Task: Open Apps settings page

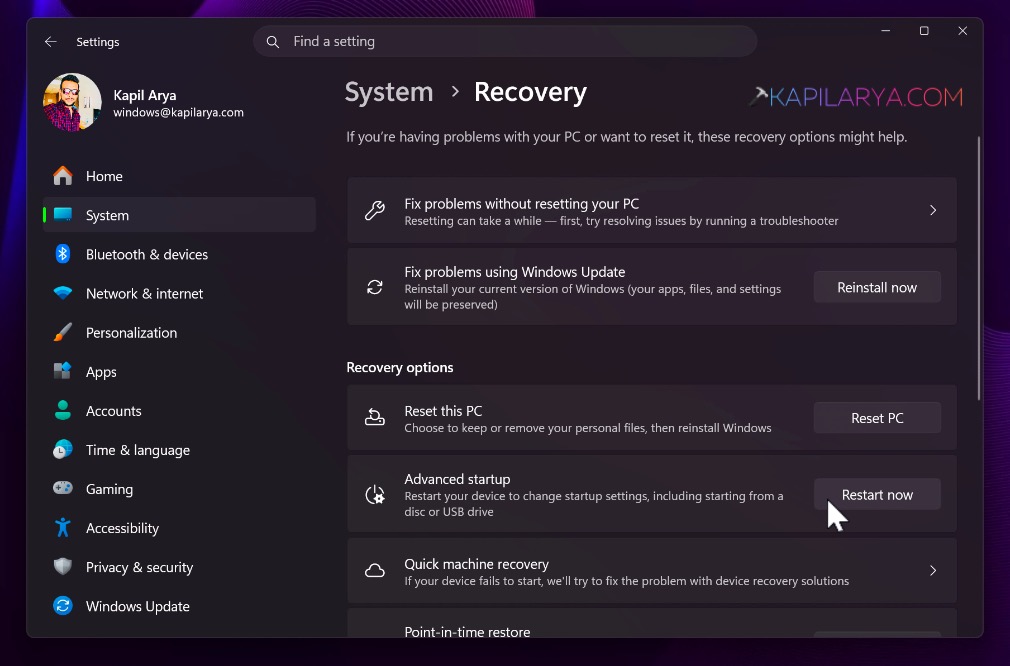Action: click(179, 372)
